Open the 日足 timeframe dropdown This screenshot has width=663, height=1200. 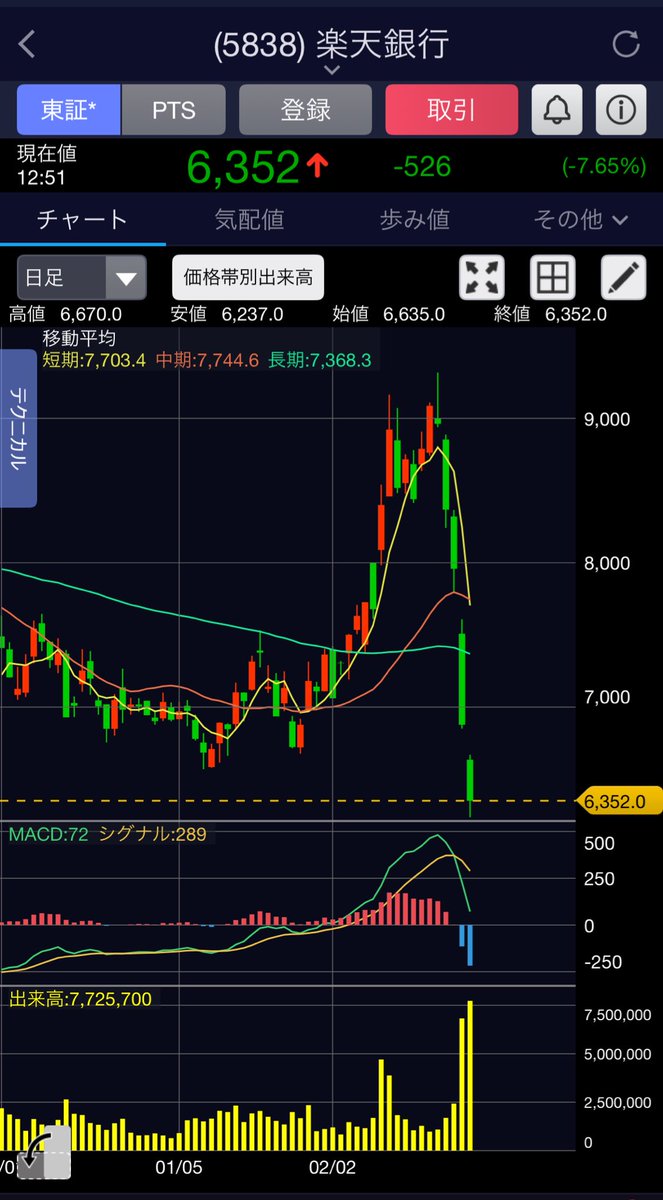(x=81, y=278)
